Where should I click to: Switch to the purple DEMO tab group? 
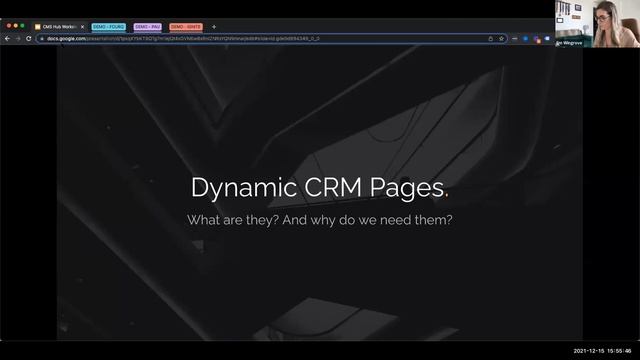point(148,27)
